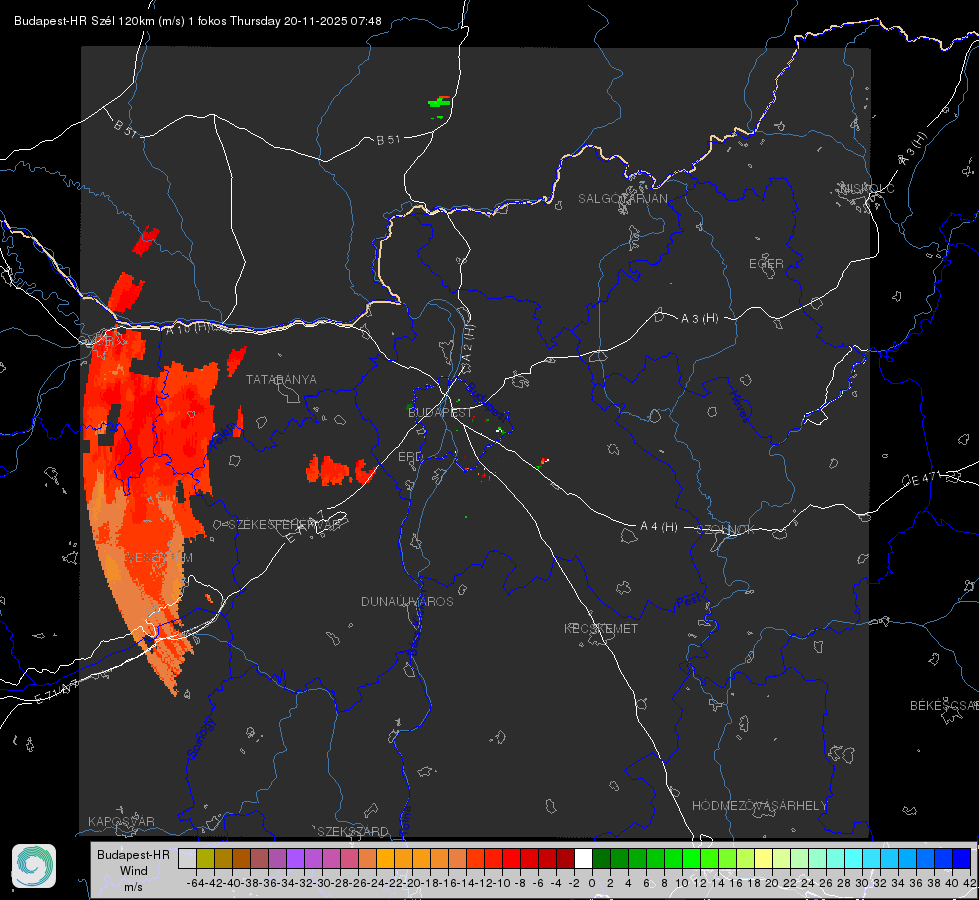The height and width of the screenshot is (900, 979).
Task: Select the EGER city label
Action: point(766,264)
